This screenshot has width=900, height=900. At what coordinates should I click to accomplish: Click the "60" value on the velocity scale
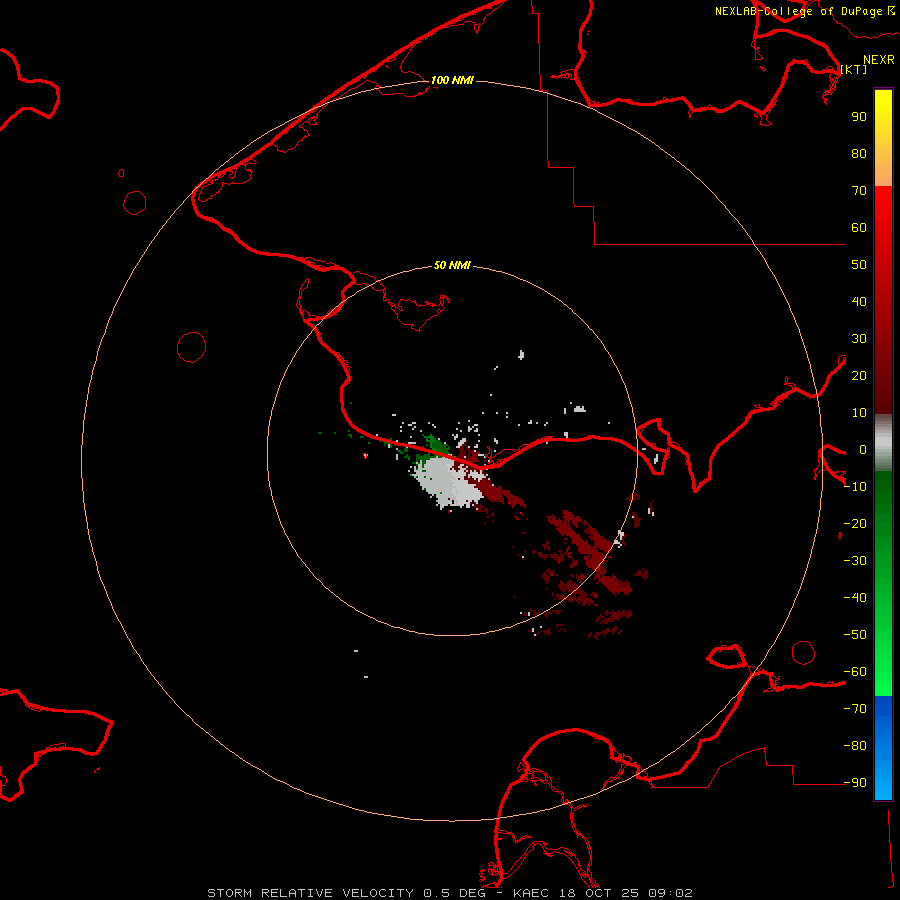pyautogui.click(x=859, y=227)
